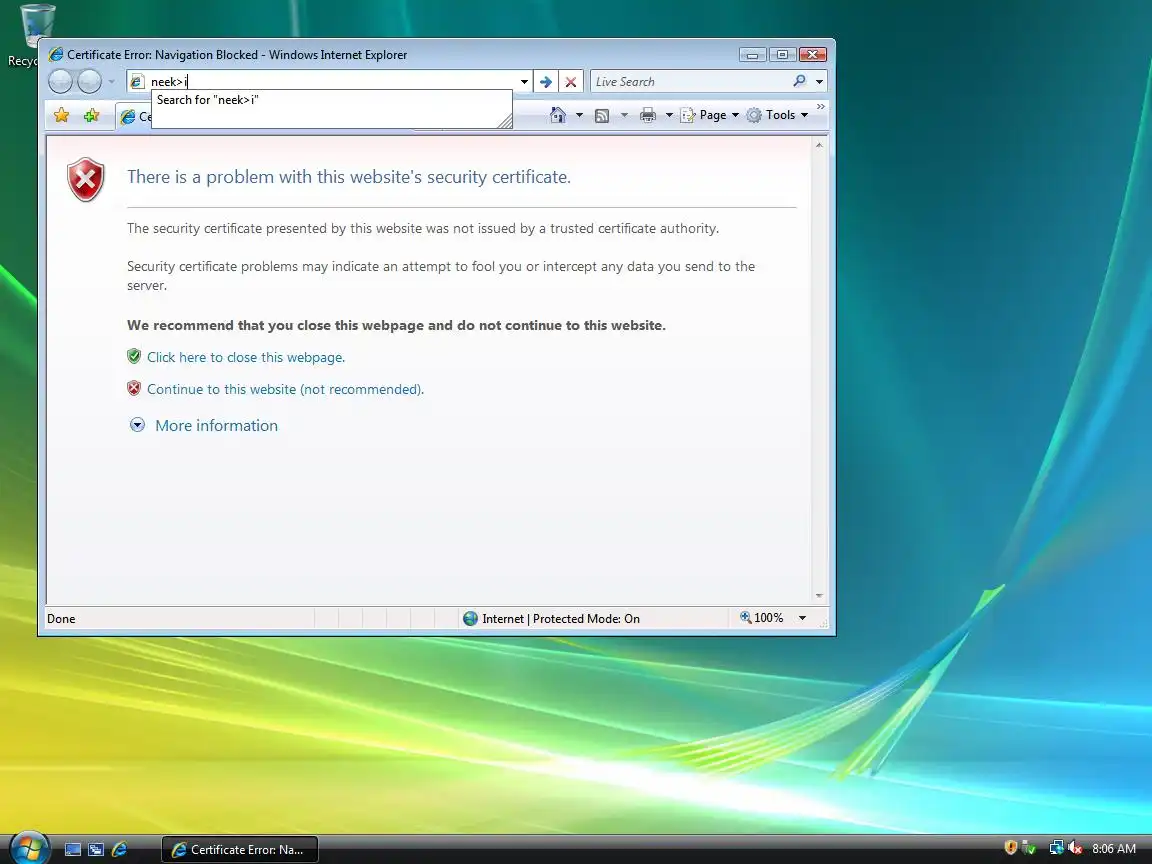Click in the address bar text field
1152x864 pixels.
click(332, 82)
